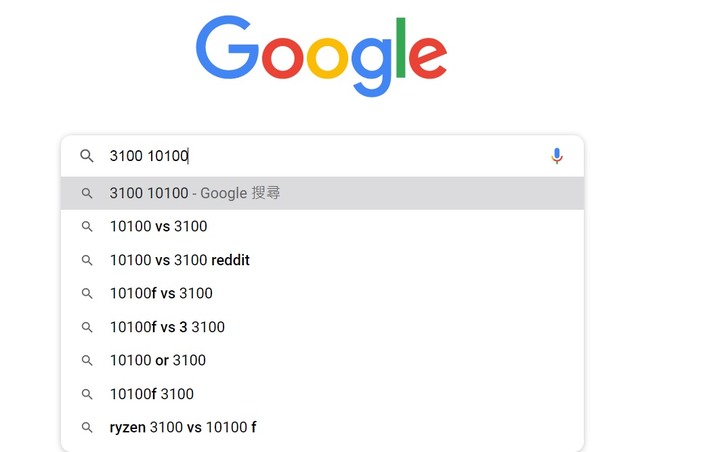Viewport: 720px width, 452px height.
Task: Click the magnifier icon in search box
Action: pyautogui.click(x=87, y=156)
